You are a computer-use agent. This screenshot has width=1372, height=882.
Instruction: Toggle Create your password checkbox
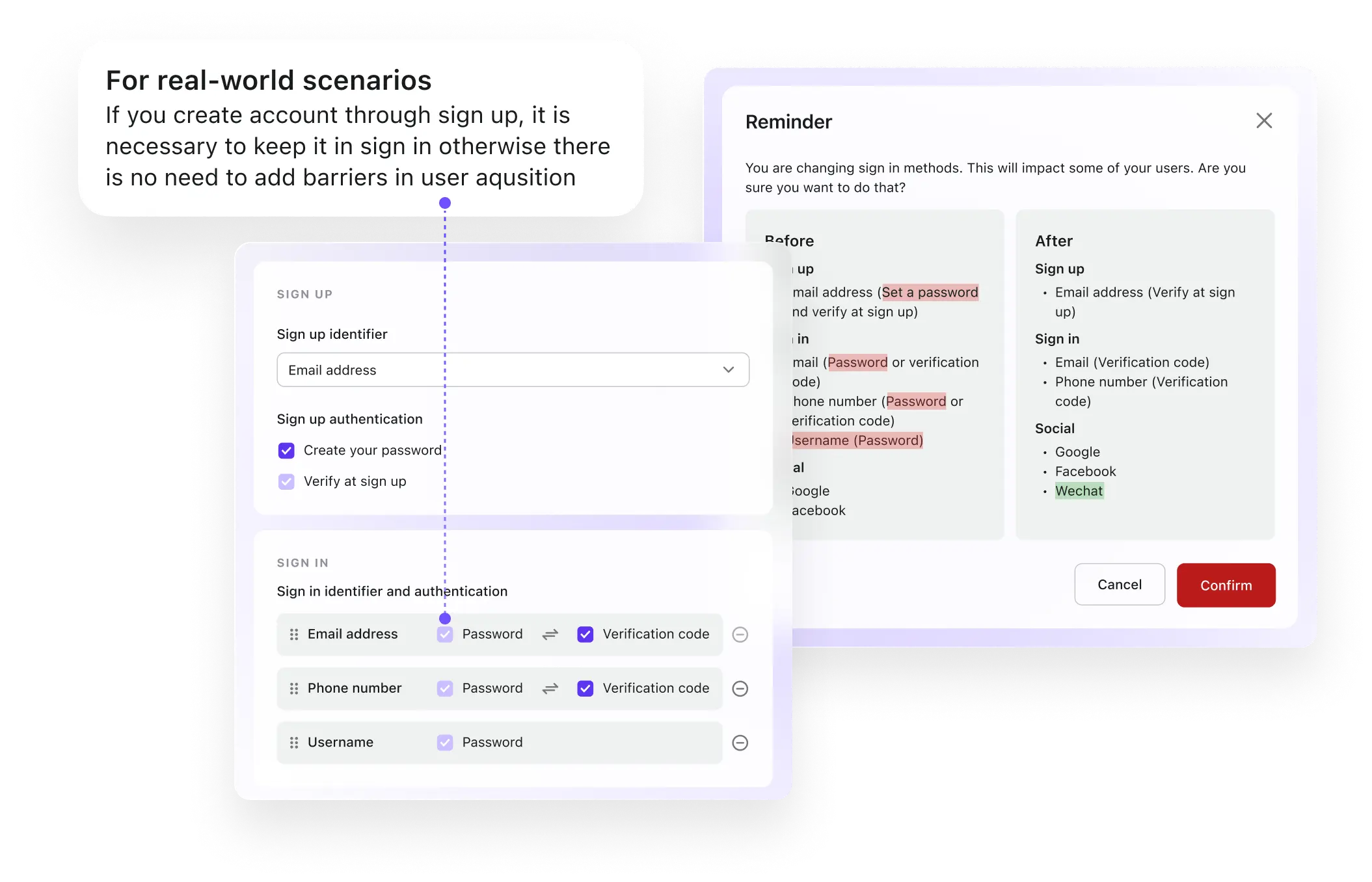(286, 450)
